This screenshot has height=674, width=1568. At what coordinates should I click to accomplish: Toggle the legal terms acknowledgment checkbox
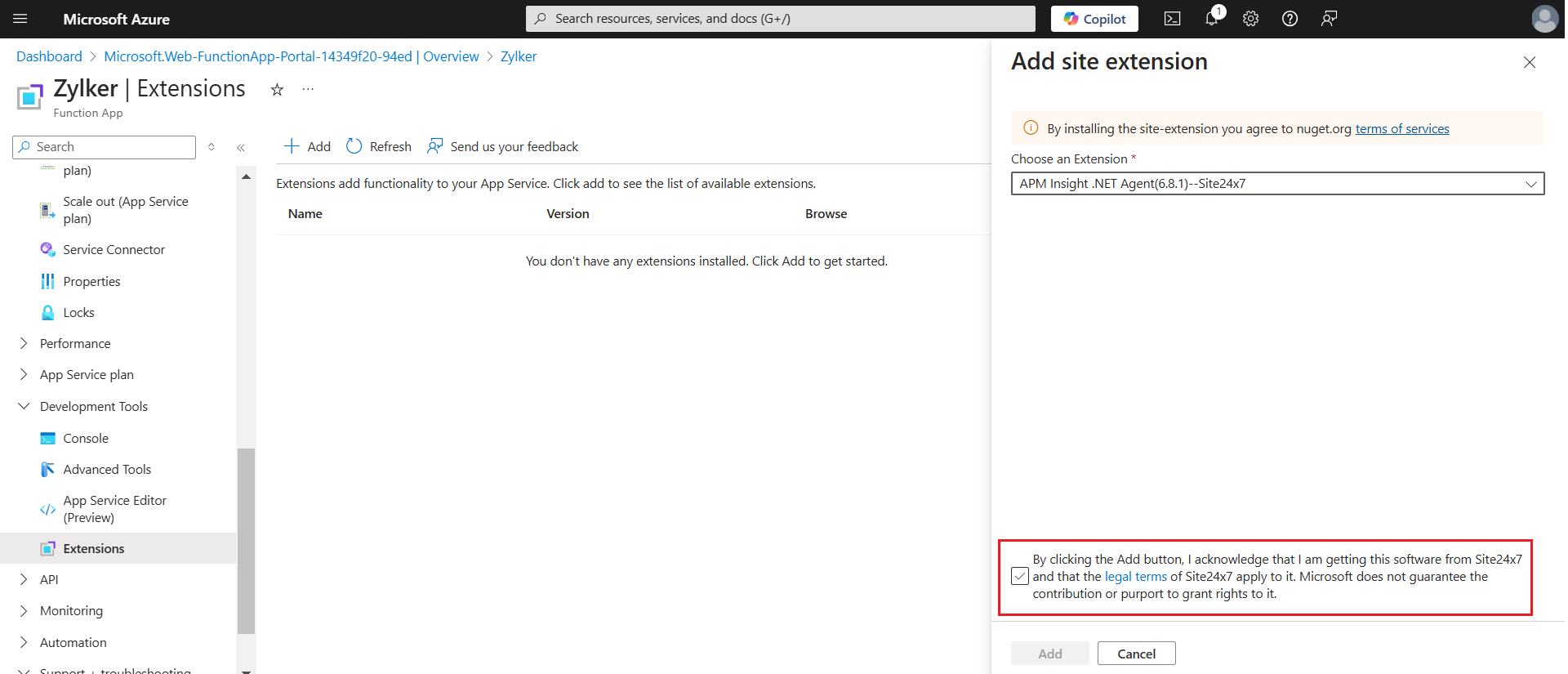tap(1019, 576)
